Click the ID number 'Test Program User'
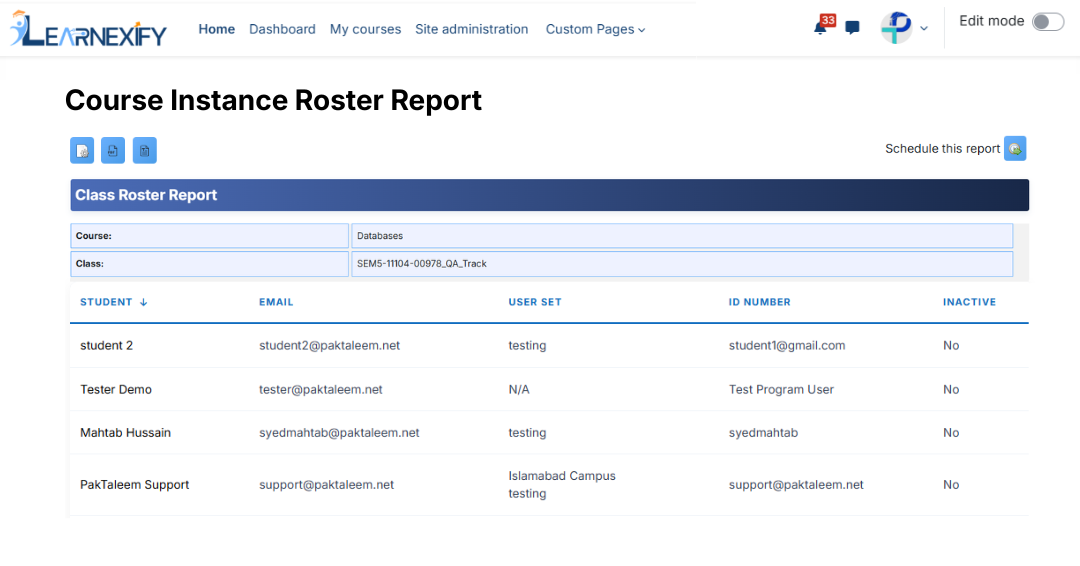Viewport: 1080px width, 566px height. [x=781, y=390]
